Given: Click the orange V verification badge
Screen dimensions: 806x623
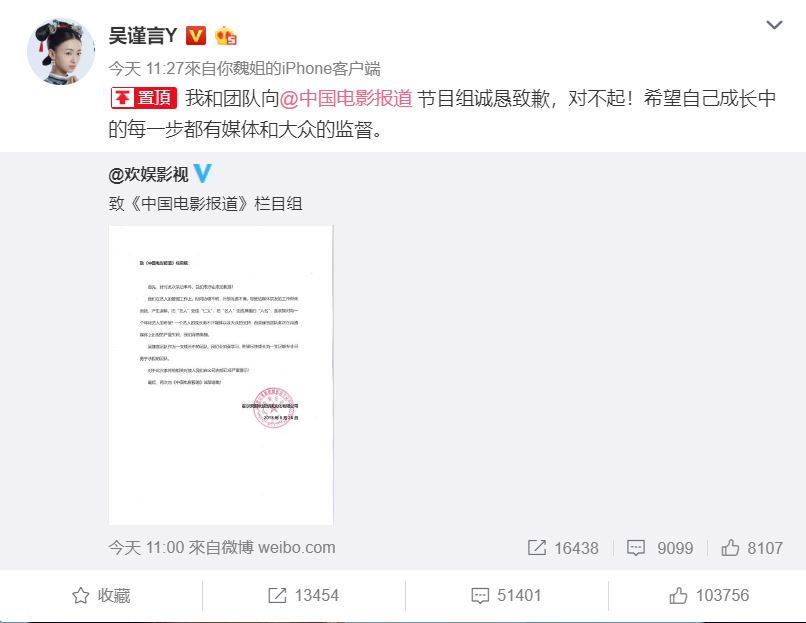Looking at the screenshot, I should click(196, 35).
